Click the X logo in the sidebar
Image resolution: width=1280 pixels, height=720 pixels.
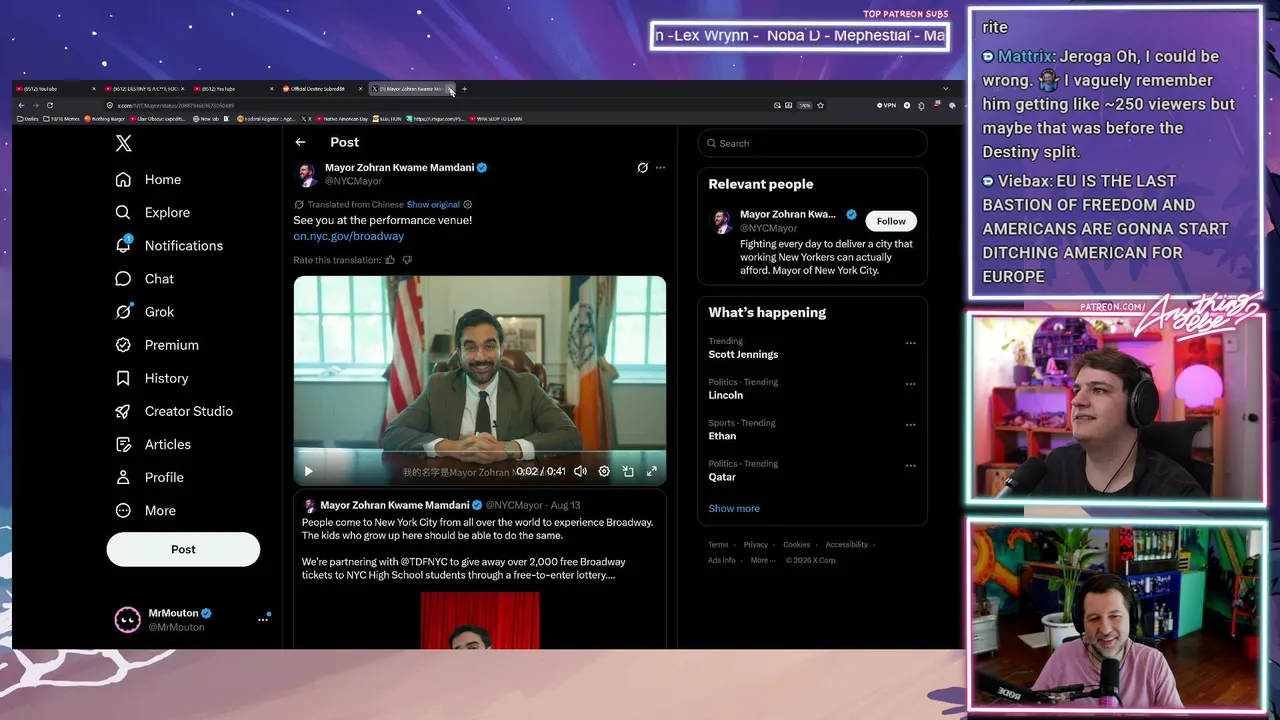(123, 143)
